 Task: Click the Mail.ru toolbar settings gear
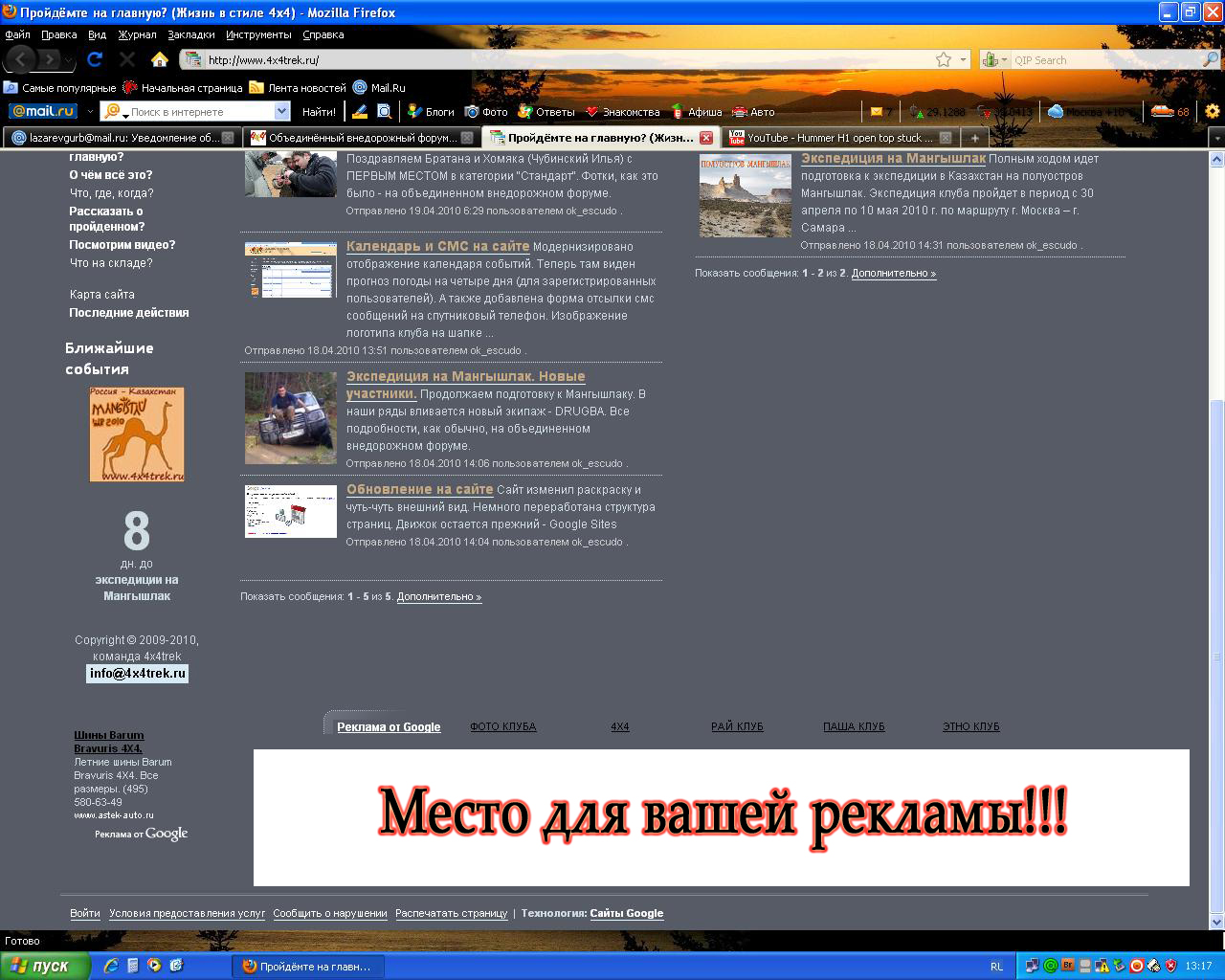(x=1212, y=112)
